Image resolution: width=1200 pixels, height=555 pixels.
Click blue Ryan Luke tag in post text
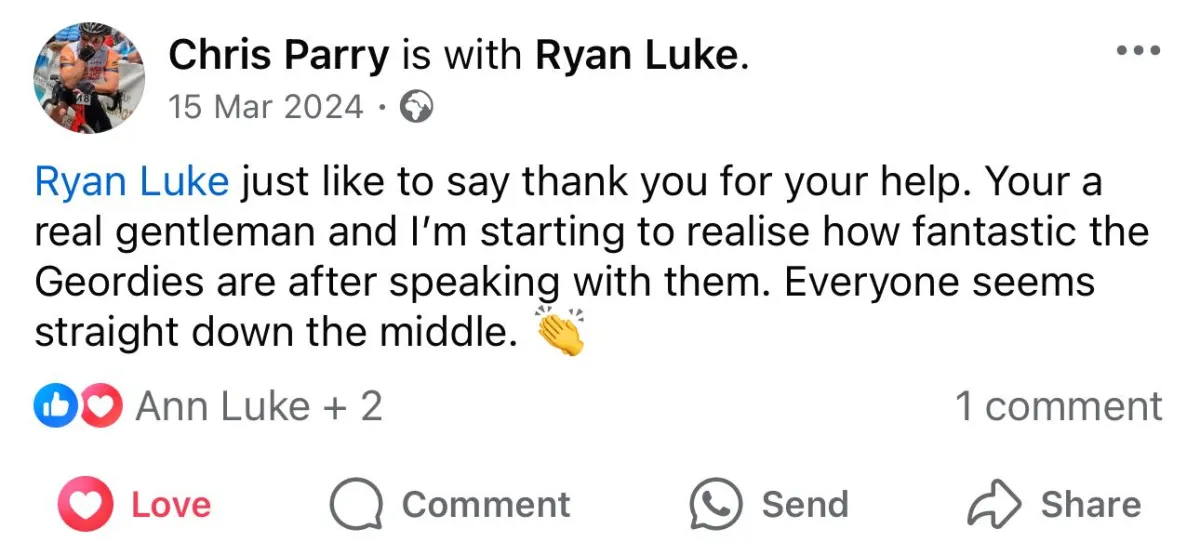point(132,183)
